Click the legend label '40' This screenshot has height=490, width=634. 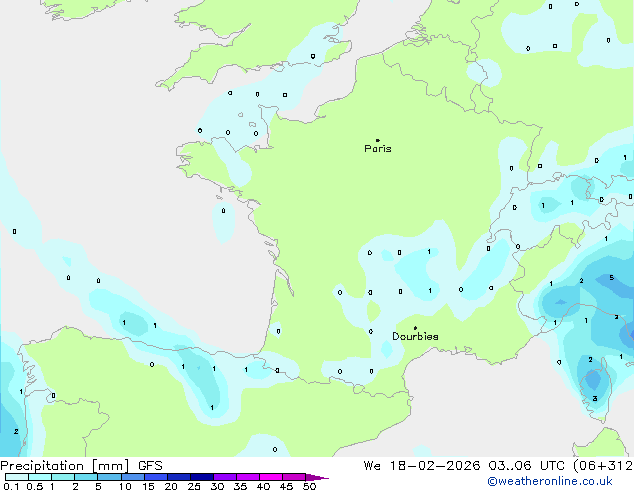263,486
